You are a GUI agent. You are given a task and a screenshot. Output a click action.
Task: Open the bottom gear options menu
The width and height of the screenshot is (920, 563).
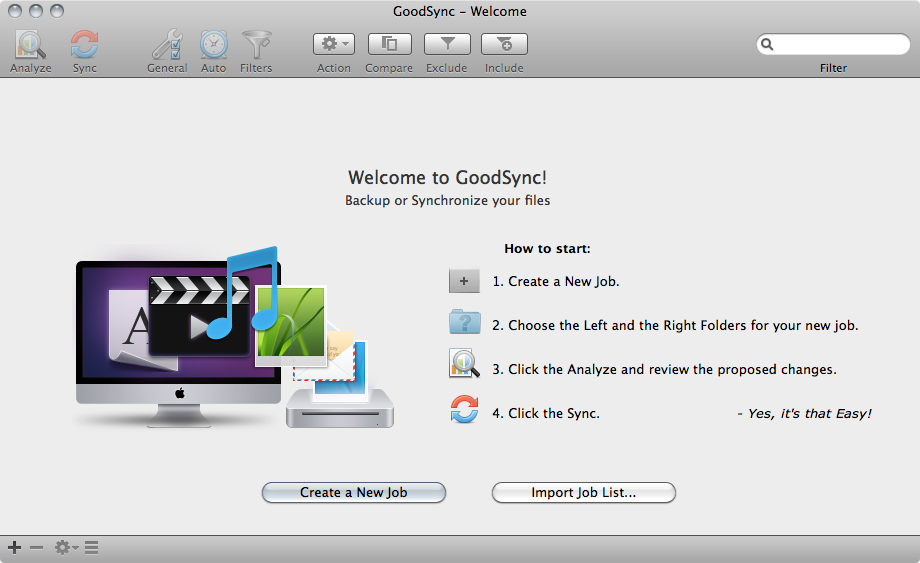pos(66,548)
